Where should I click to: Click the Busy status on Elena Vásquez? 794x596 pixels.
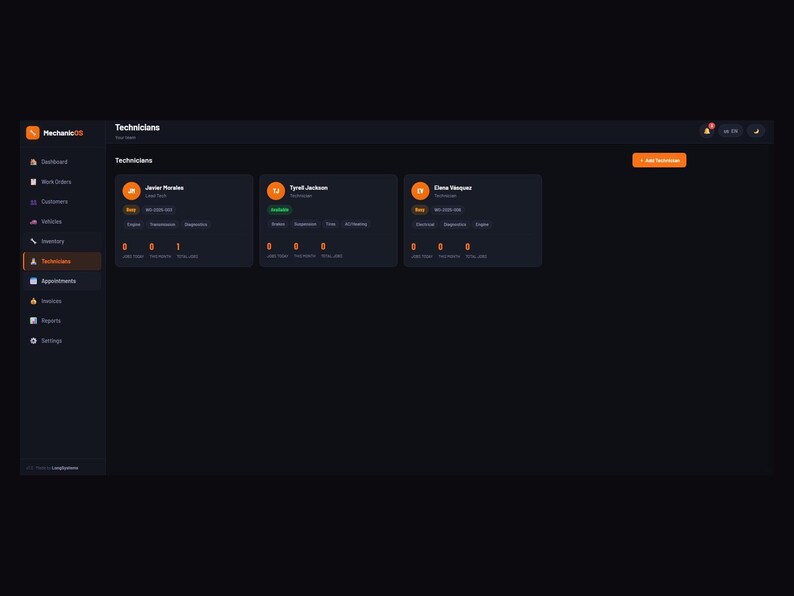tap(420, 210)
